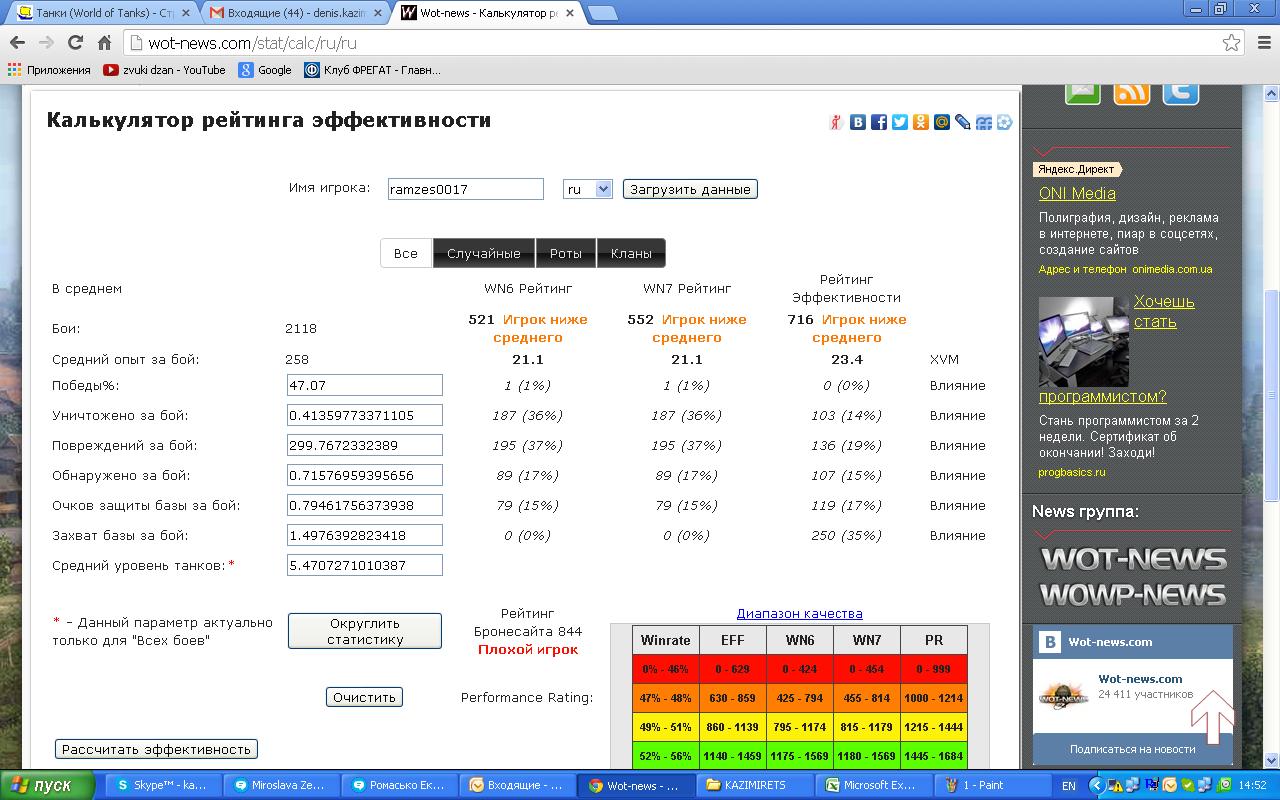Click the Округлить статистику button
Viewport: 1280px width, 800px height.
pyautogui.click(x=365, y=631)
